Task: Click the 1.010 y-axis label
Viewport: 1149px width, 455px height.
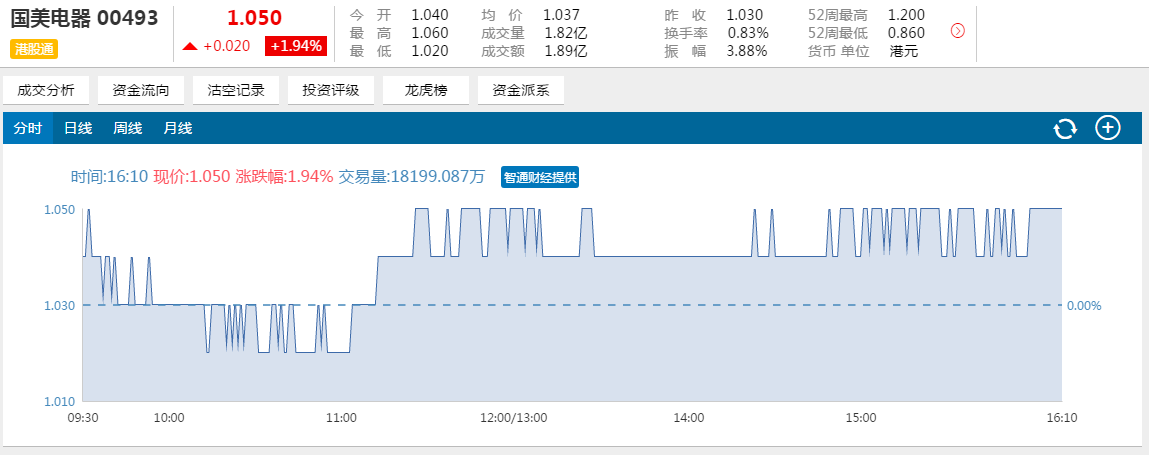Action: tap(61, 402)
